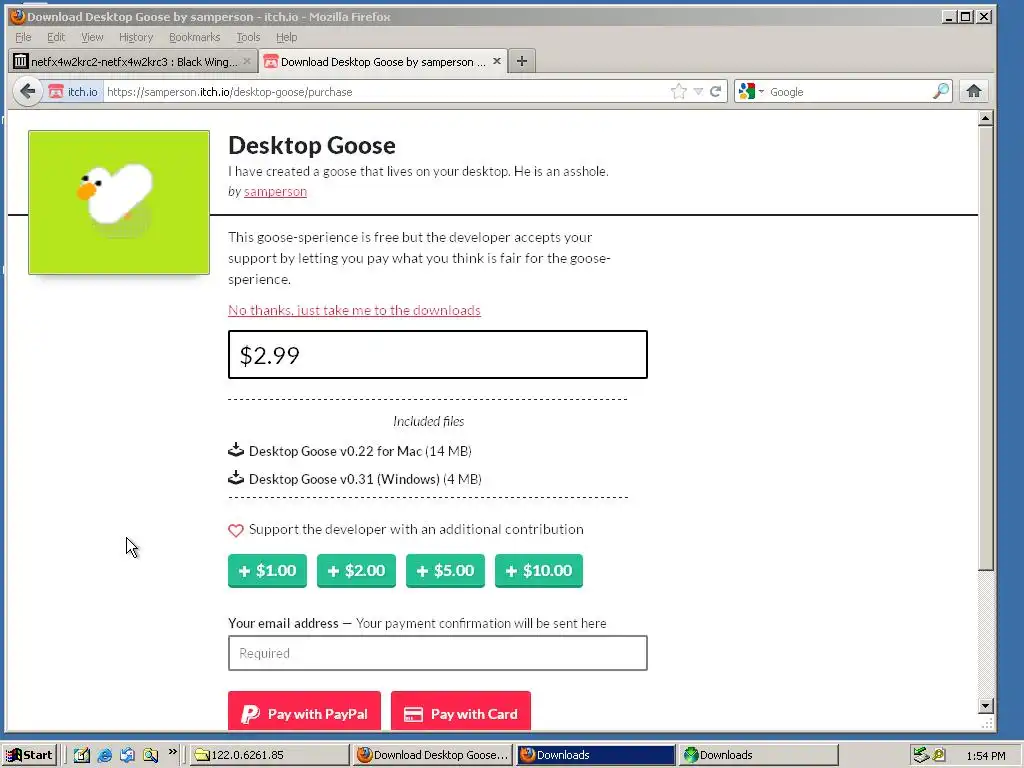Open the File menu
1024x768 pixels.
[23, 37]
